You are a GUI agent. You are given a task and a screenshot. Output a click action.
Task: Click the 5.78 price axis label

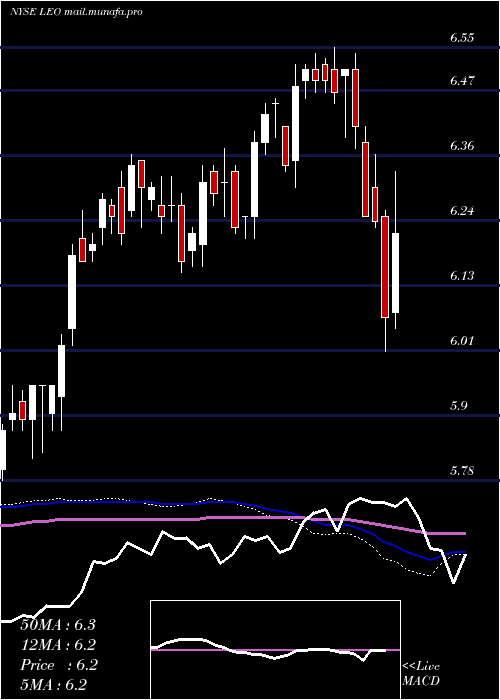462,471
